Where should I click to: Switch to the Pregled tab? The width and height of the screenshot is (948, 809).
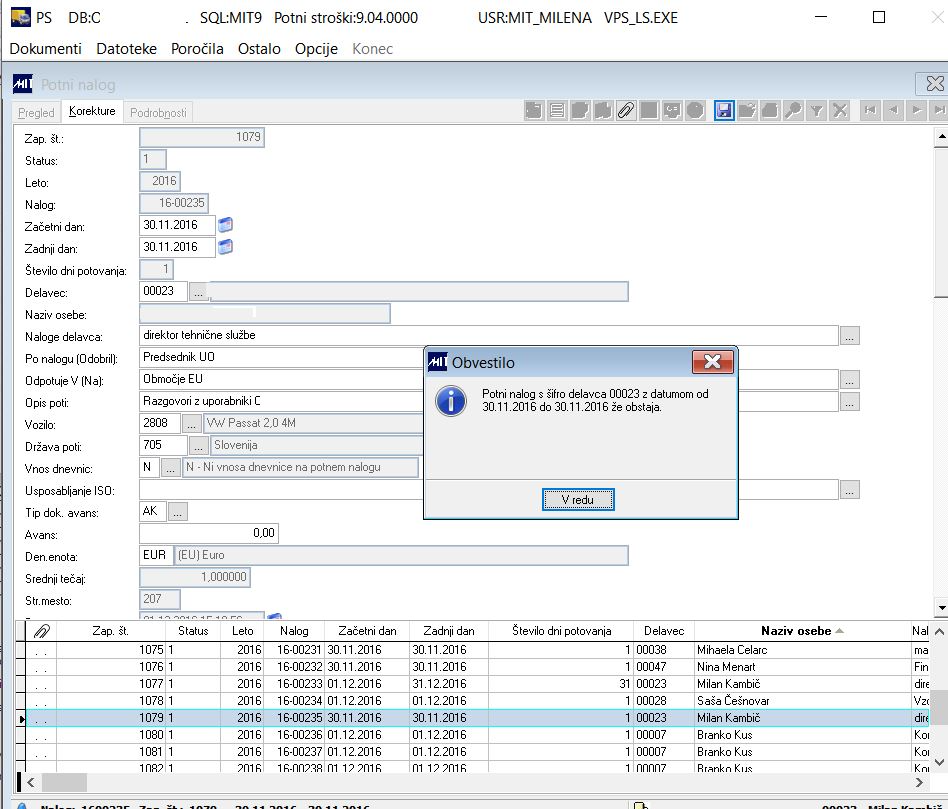[x=37, y=112]
